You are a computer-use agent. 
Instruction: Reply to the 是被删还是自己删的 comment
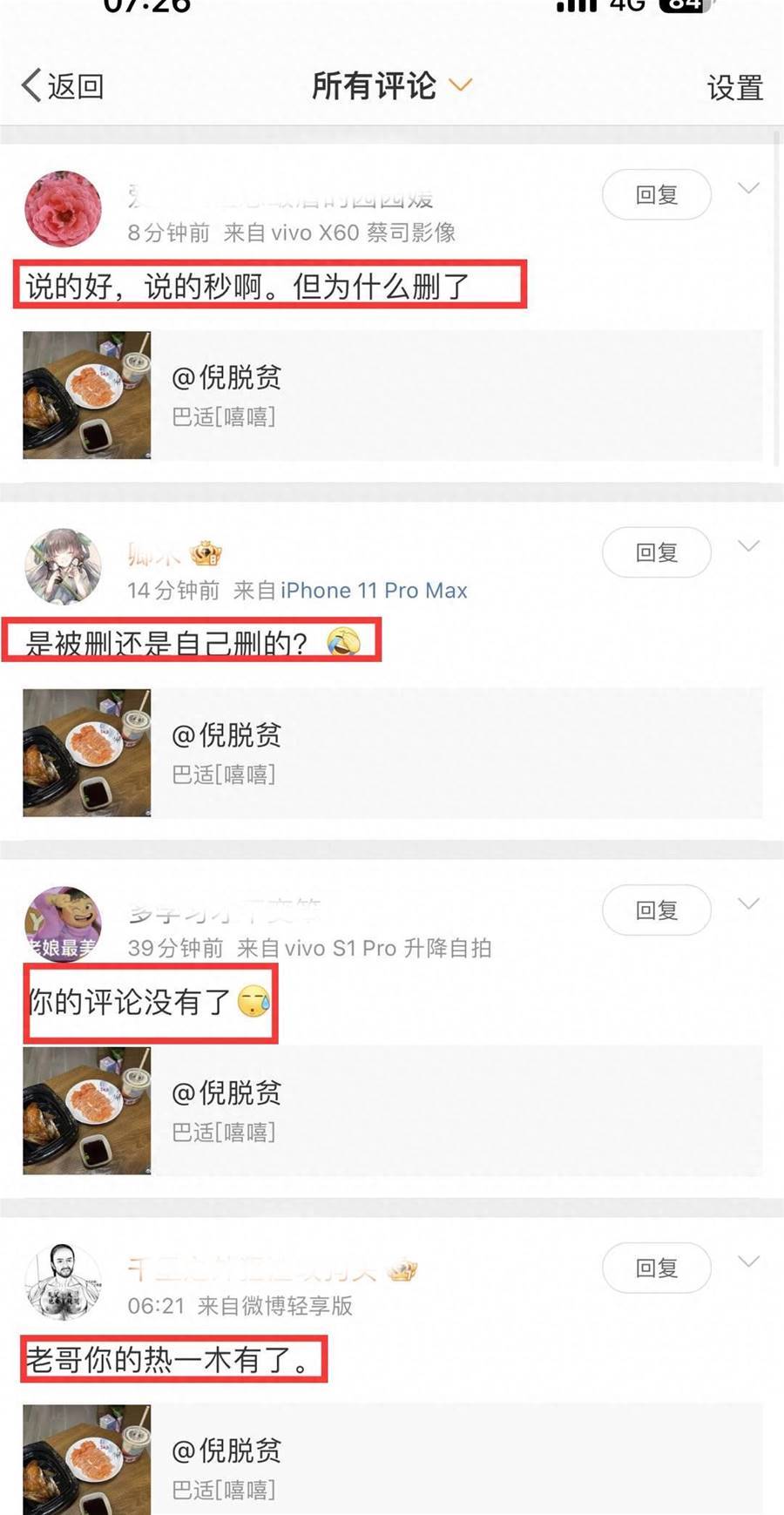[656, 552]
